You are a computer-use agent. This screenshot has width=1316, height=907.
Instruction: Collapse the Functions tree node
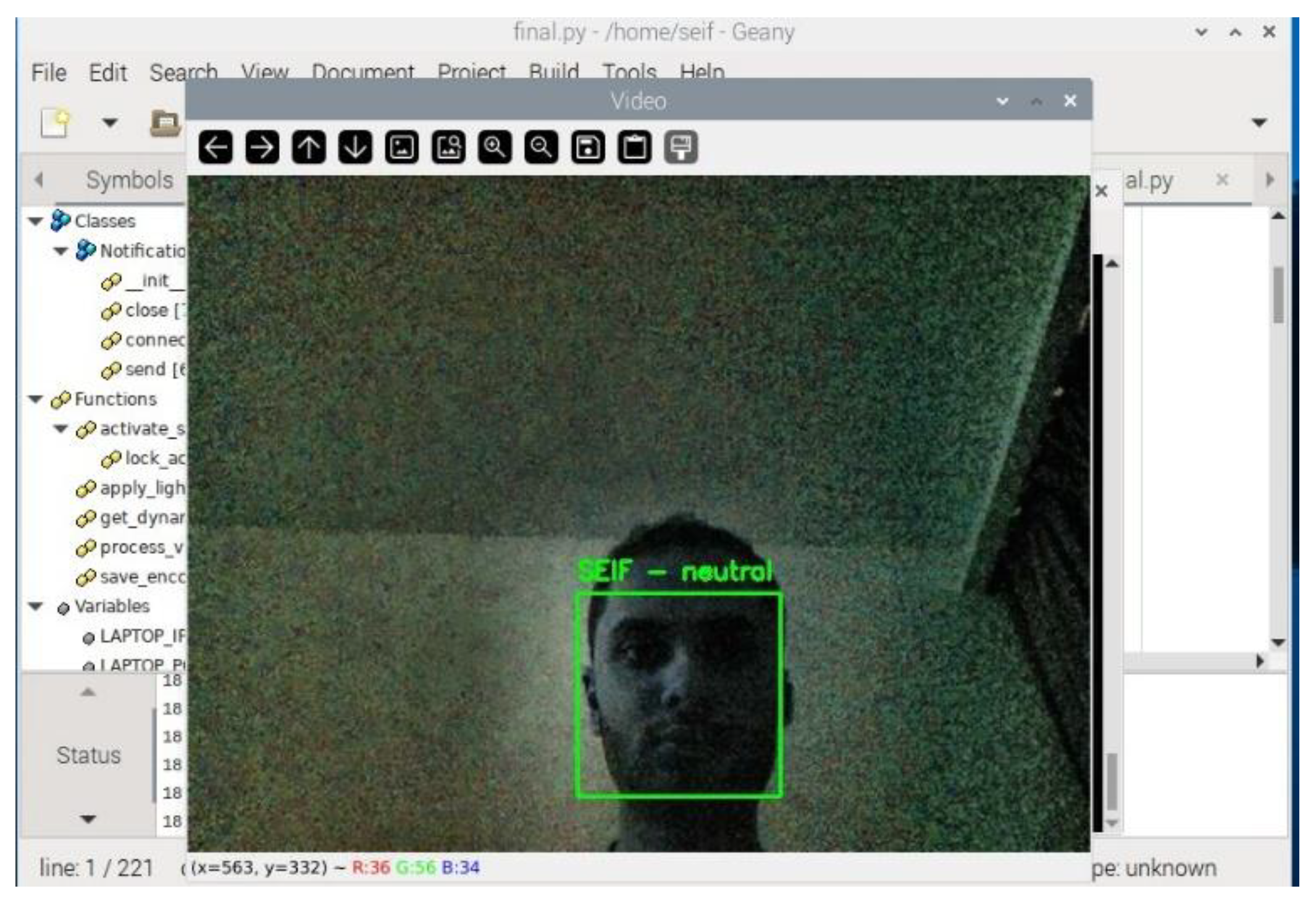36,399
